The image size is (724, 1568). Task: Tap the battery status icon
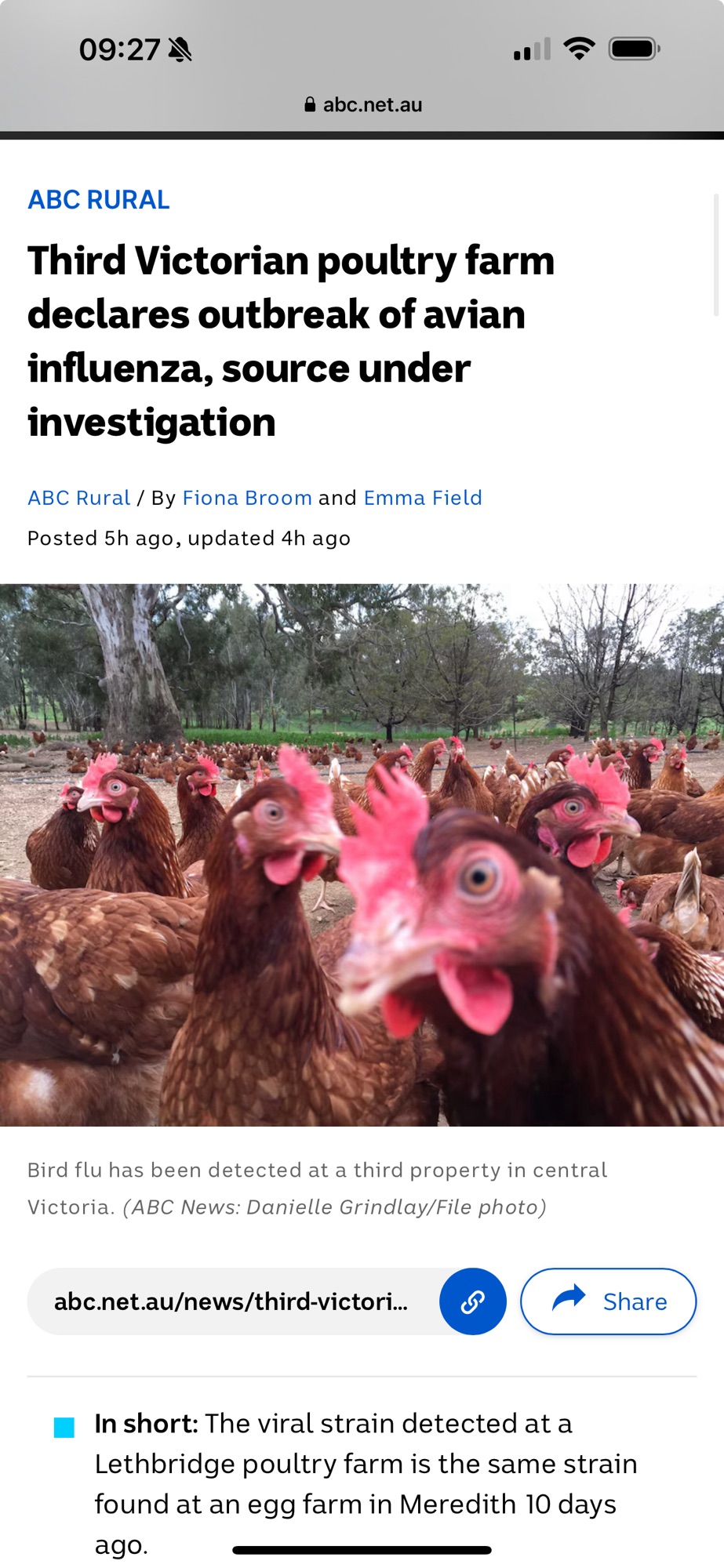tap(635, 49)
